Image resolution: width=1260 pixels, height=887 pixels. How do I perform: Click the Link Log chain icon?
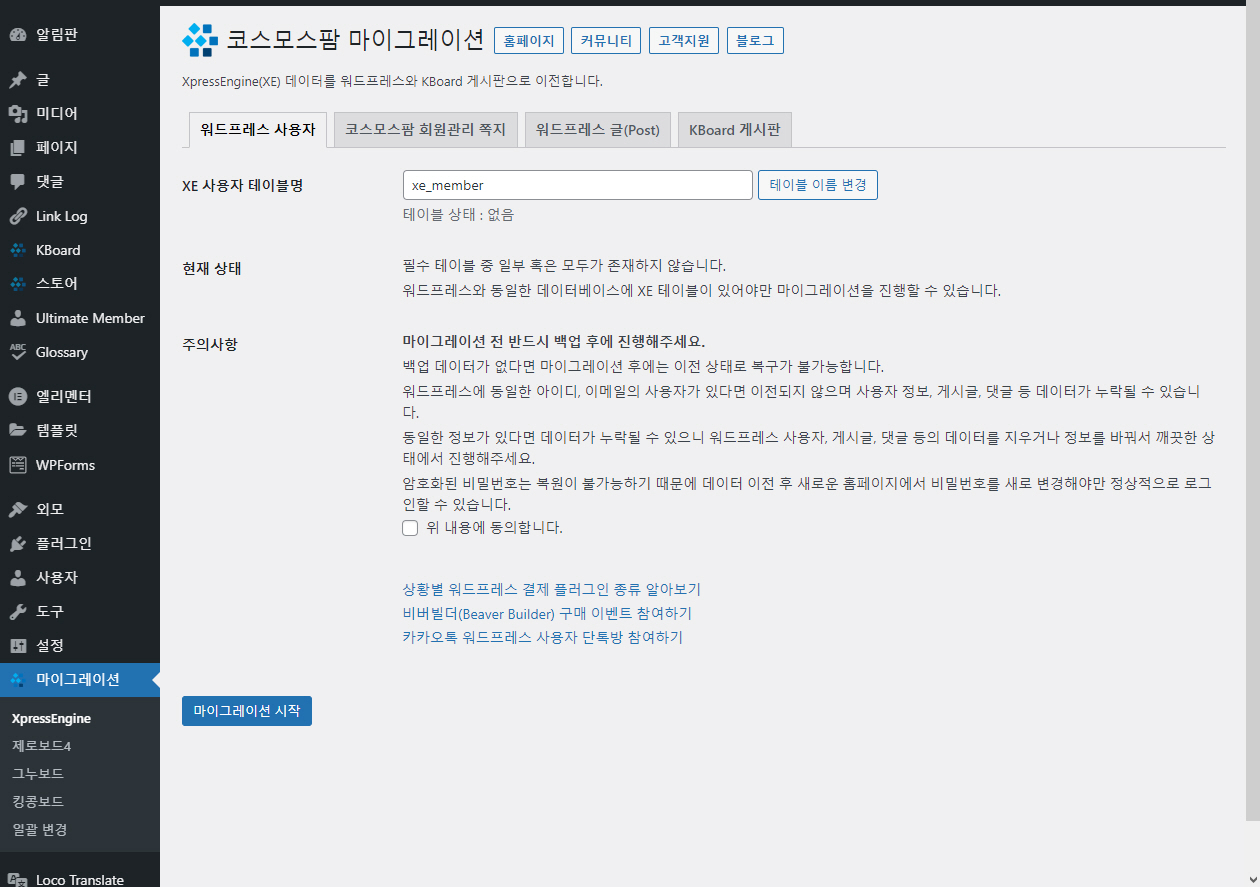(x=18, y=216)
